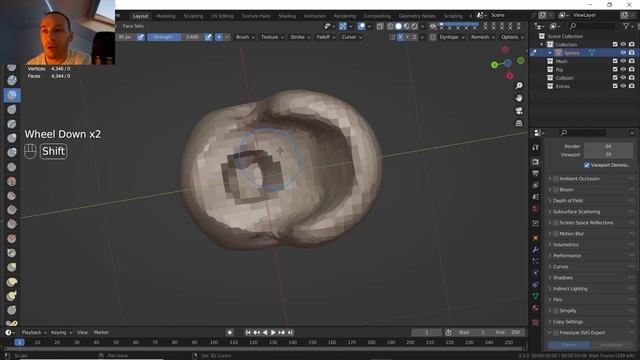This screenshot has height=360, width=640.
Task: Jump to the timeline end frame
Action: [x=290, y=333]
